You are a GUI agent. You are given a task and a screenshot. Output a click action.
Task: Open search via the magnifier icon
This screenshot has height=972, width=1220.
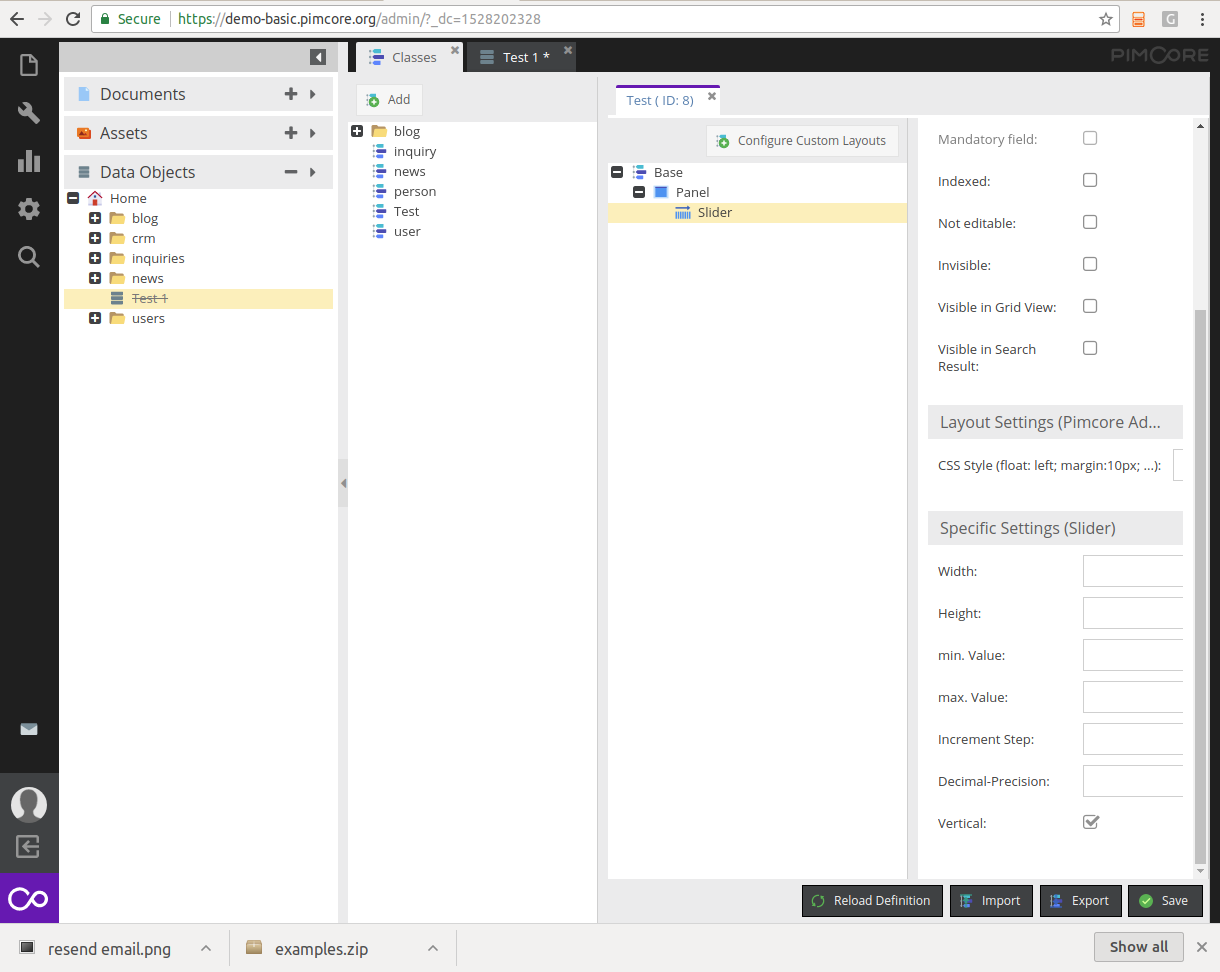[x=28, y=257]
